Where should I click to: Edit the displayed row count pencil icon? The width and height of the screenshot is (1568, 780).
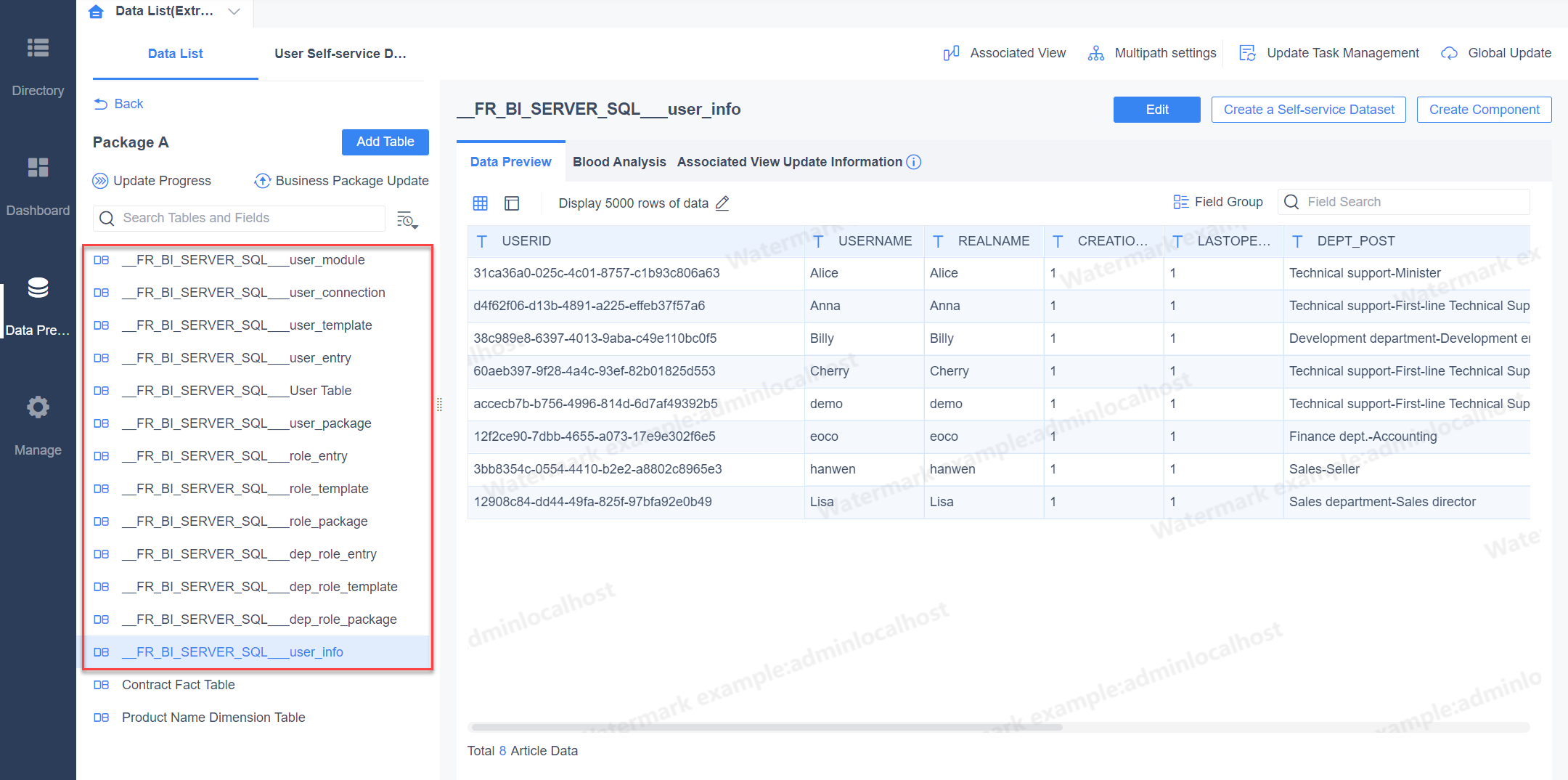tap(722, 203)
